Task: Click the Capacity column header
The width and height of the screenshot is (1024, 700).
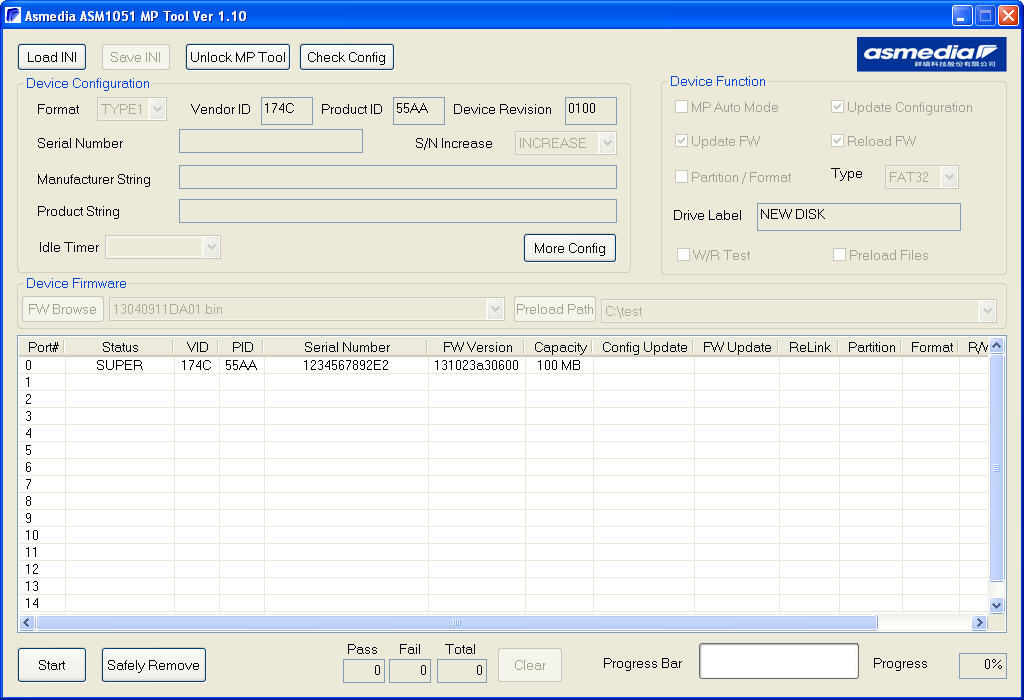Action: click(560, 347)
